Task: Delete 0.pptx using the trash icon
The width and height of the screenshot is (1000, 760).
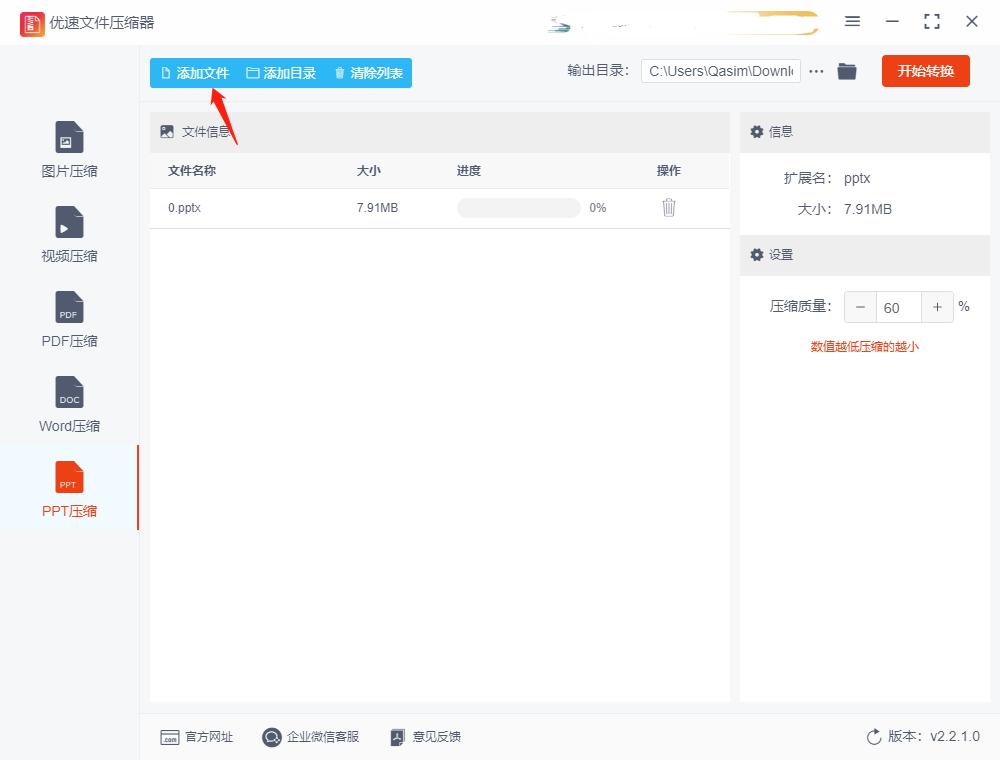Action: [x=668, y=207]
